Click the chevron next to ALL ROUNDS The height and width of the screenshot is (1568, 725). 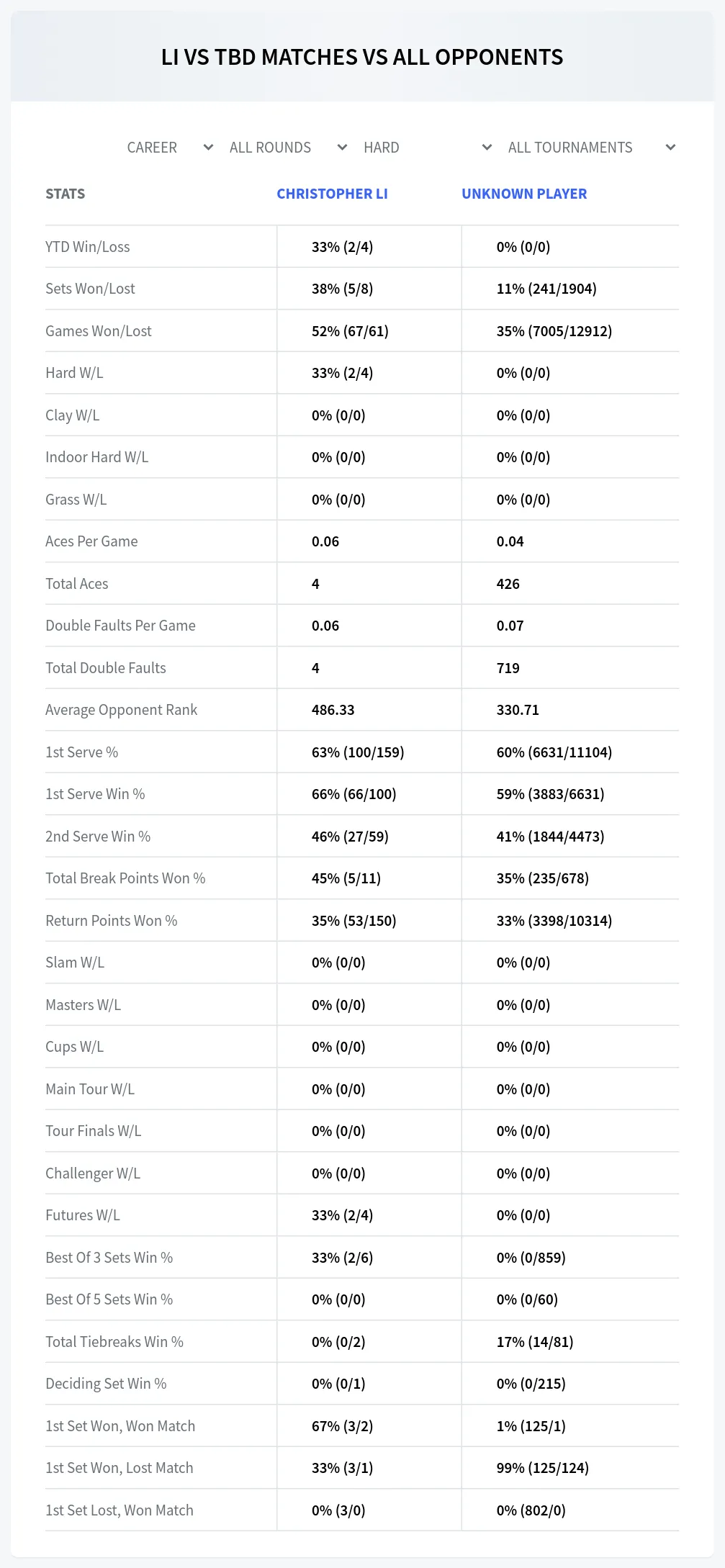pyautogui.click(x=342, y=148)
